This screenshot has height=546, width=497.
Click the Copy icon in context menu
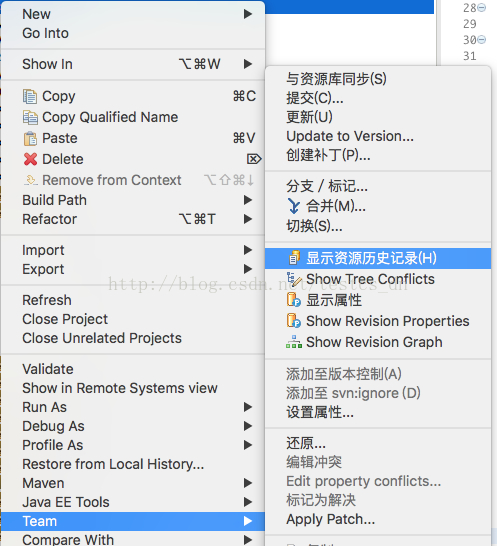pyautogui.click(x=30, y=96)
